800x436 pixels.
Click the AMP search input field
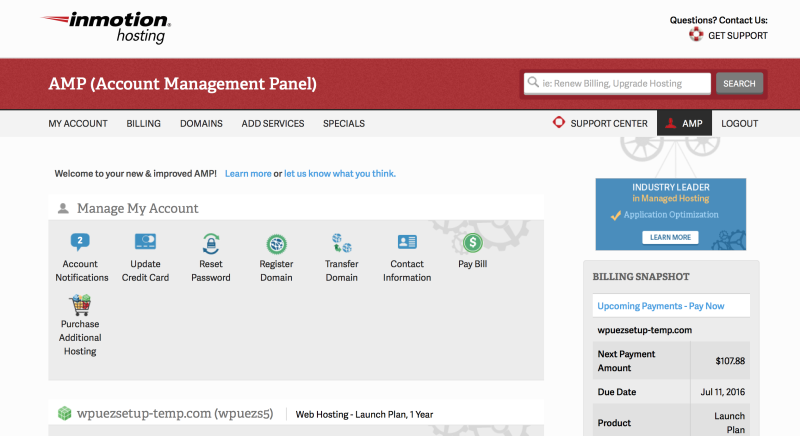[617, 83]
